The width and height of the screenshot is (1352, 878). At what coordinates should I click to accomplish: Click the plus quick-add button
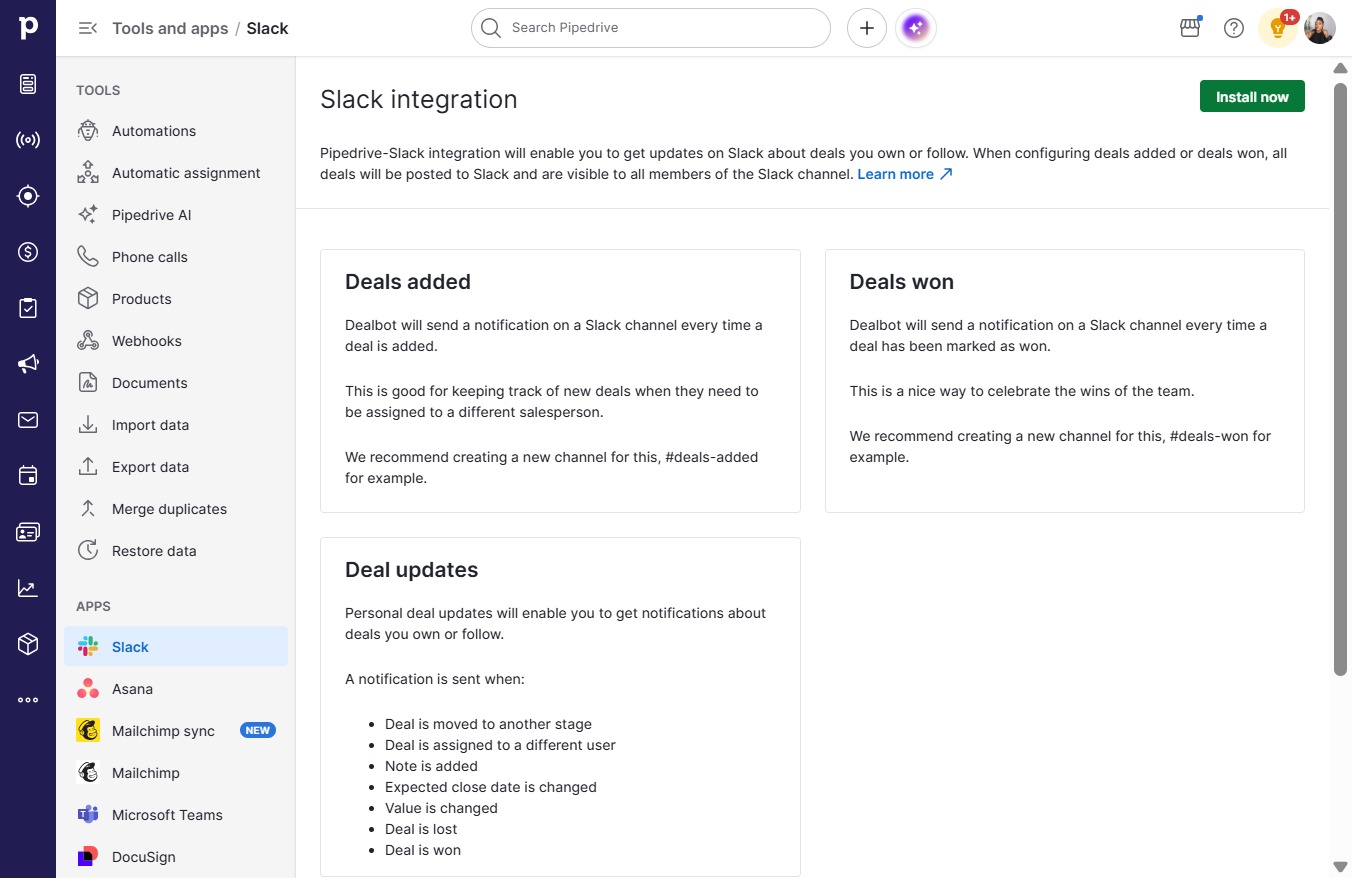click(x=867, y=28)
